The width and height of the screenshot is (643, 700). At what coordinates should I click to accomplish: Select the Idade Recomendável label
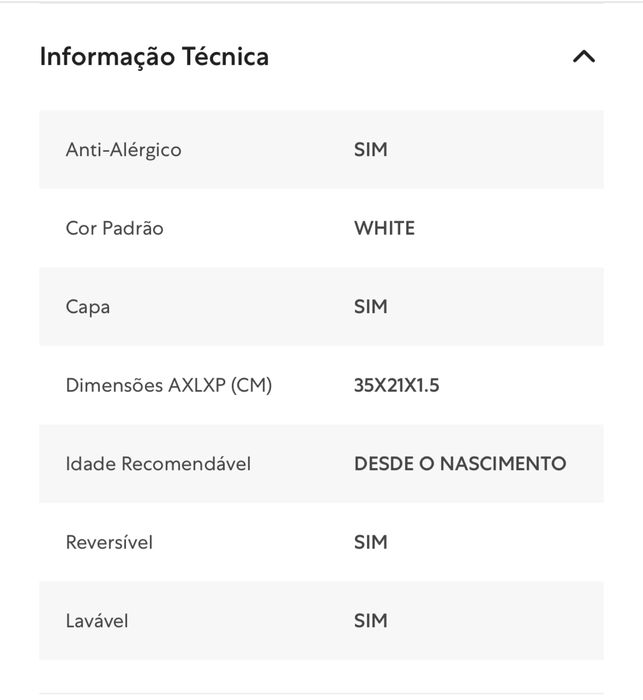coord(158,464)
